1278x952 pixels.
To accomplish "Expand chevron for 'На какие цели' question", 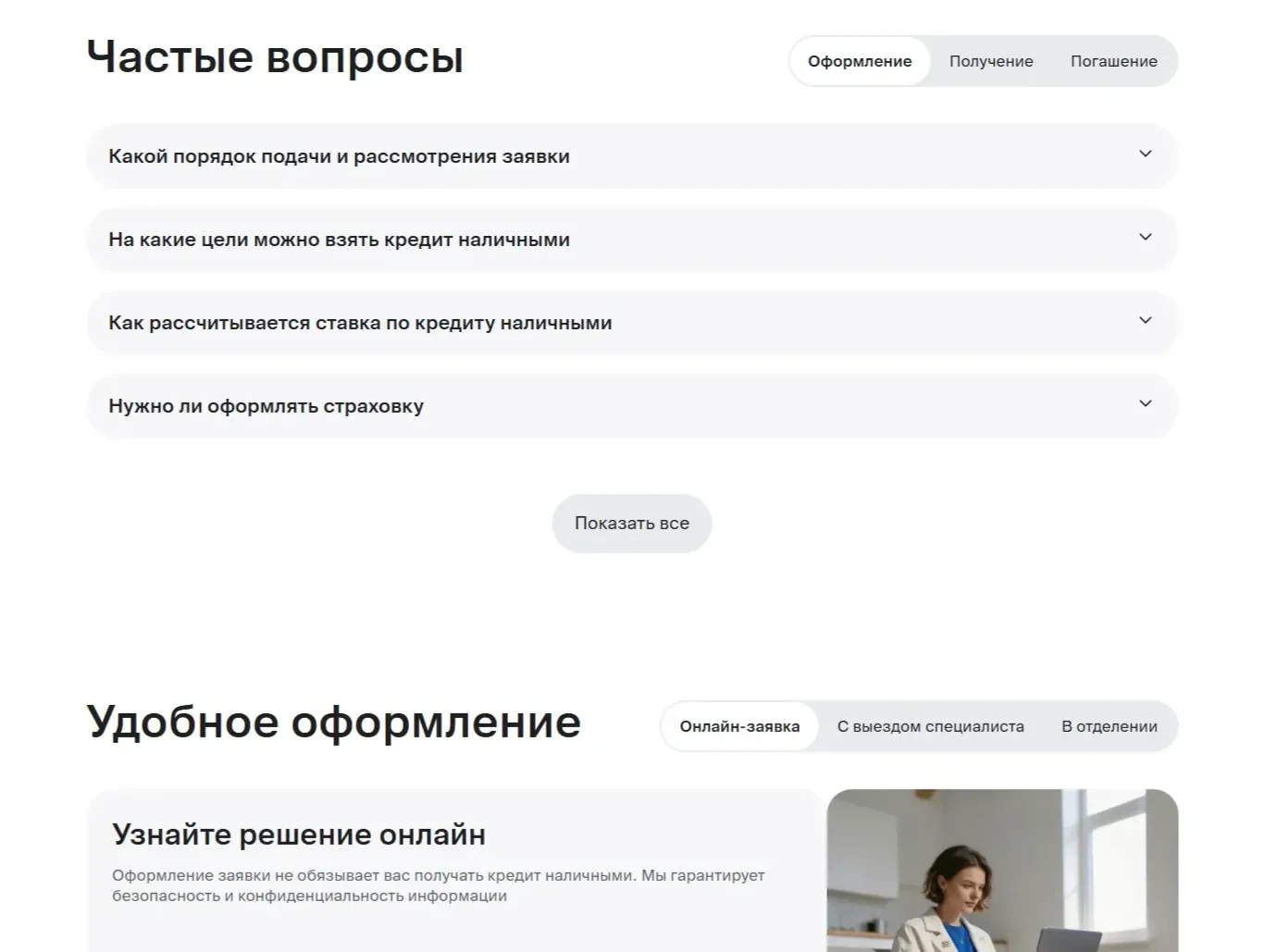I will click(1145, 237).
